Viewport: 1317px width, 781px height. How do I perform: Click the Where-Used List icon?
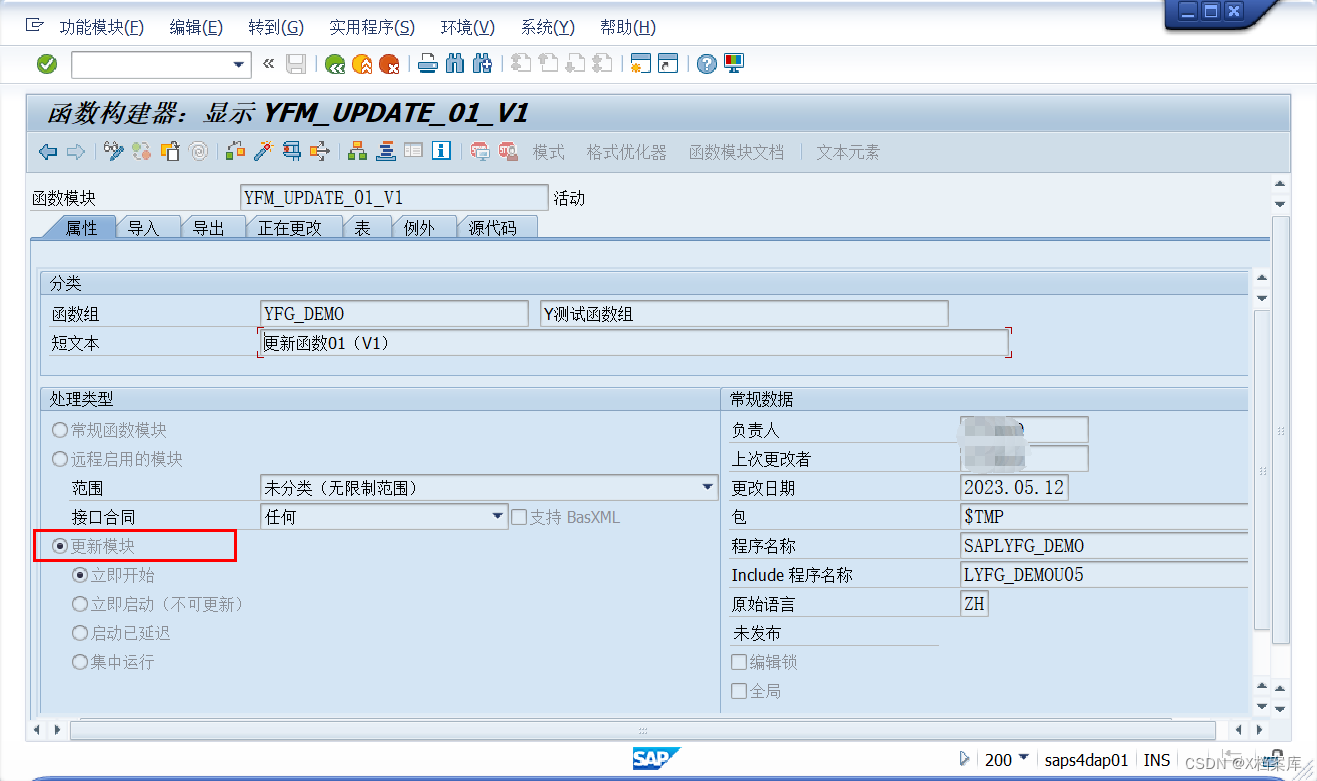tap(319, 152)
